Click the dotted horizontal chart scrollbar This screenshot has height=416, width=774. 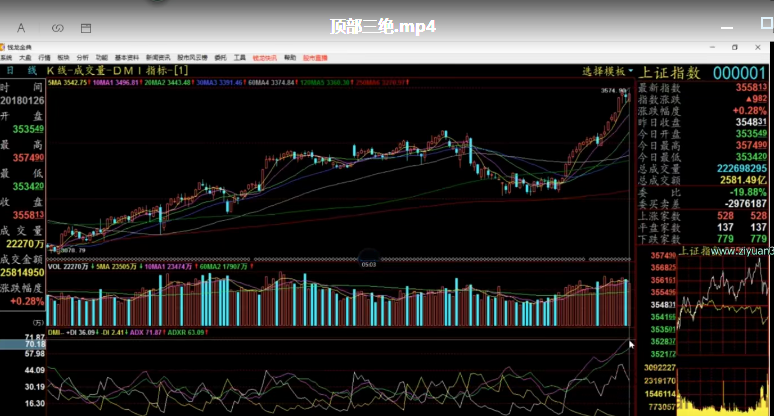pyautogui.click(x=339, y=259)
